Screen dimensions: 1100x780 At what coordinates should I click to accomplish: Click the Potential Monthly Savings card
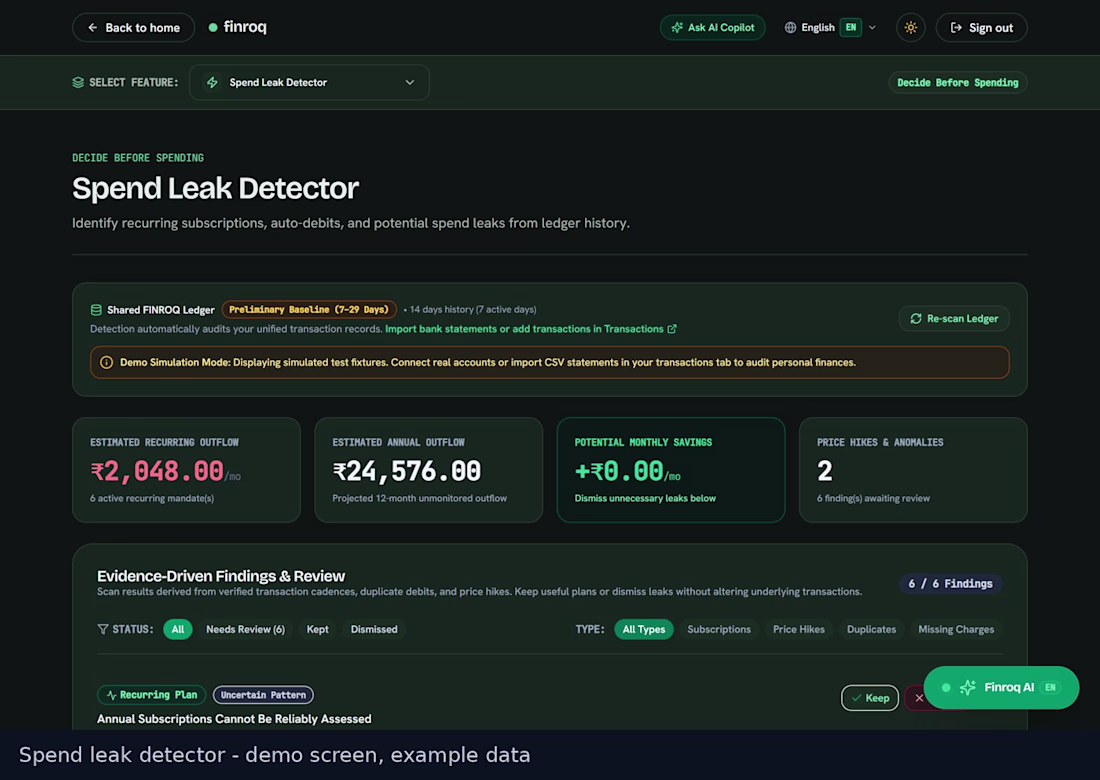(x=671, y=470)
